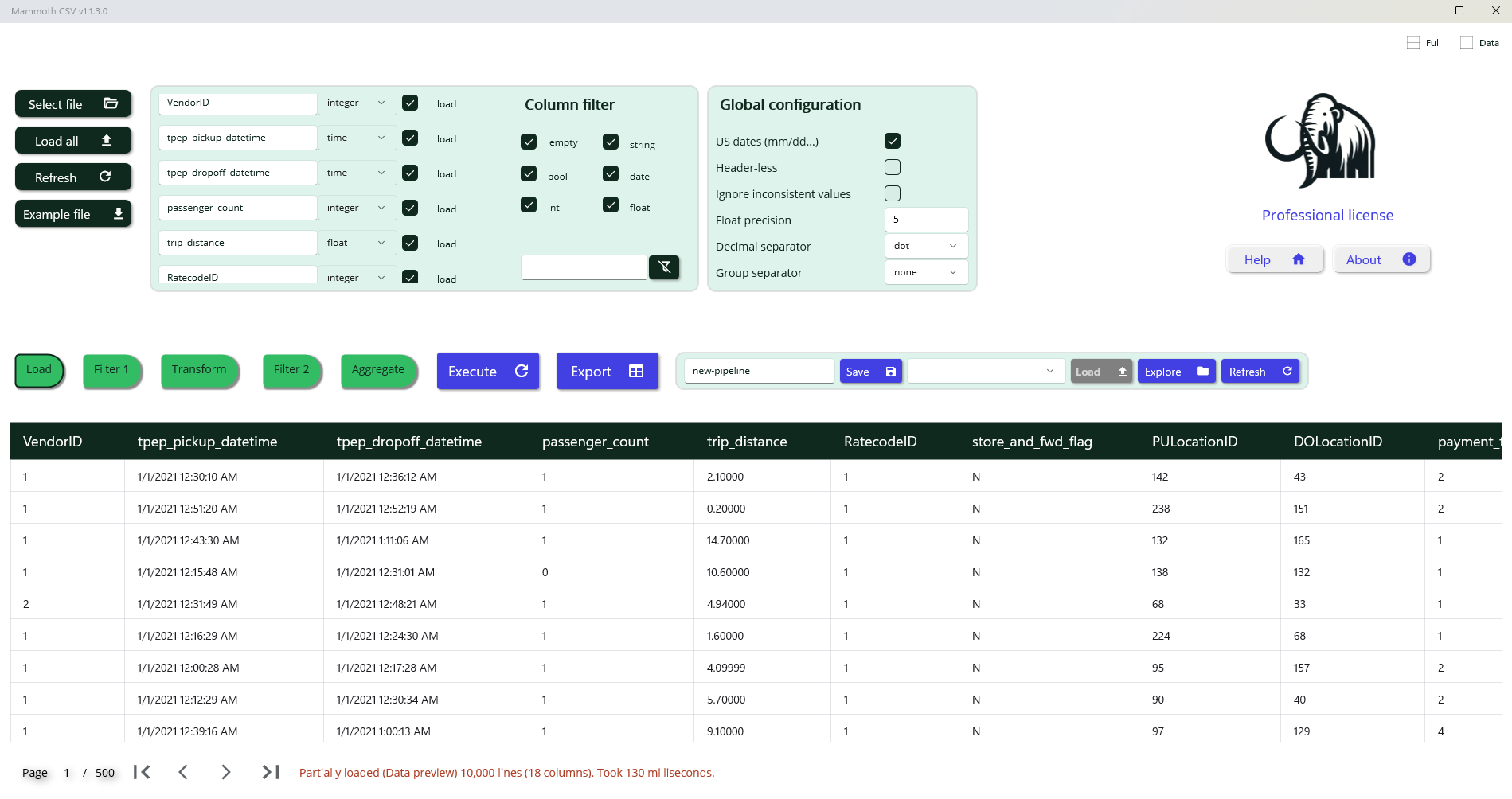Viewport: 1512px width, 799px height.
Task: Switch to the Transform pipeline step
Action: [199, 370]
